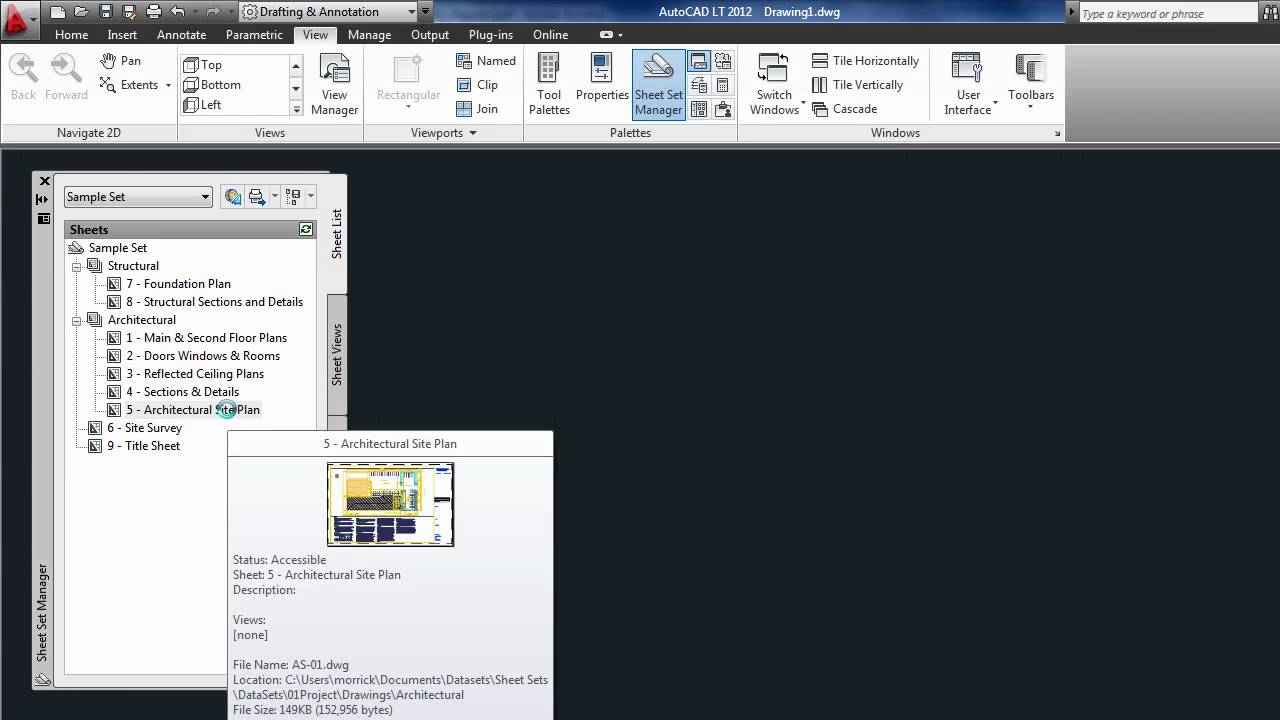
Task: Select sheet 9 - Title Sheet
Action: [x=143, y=446]
